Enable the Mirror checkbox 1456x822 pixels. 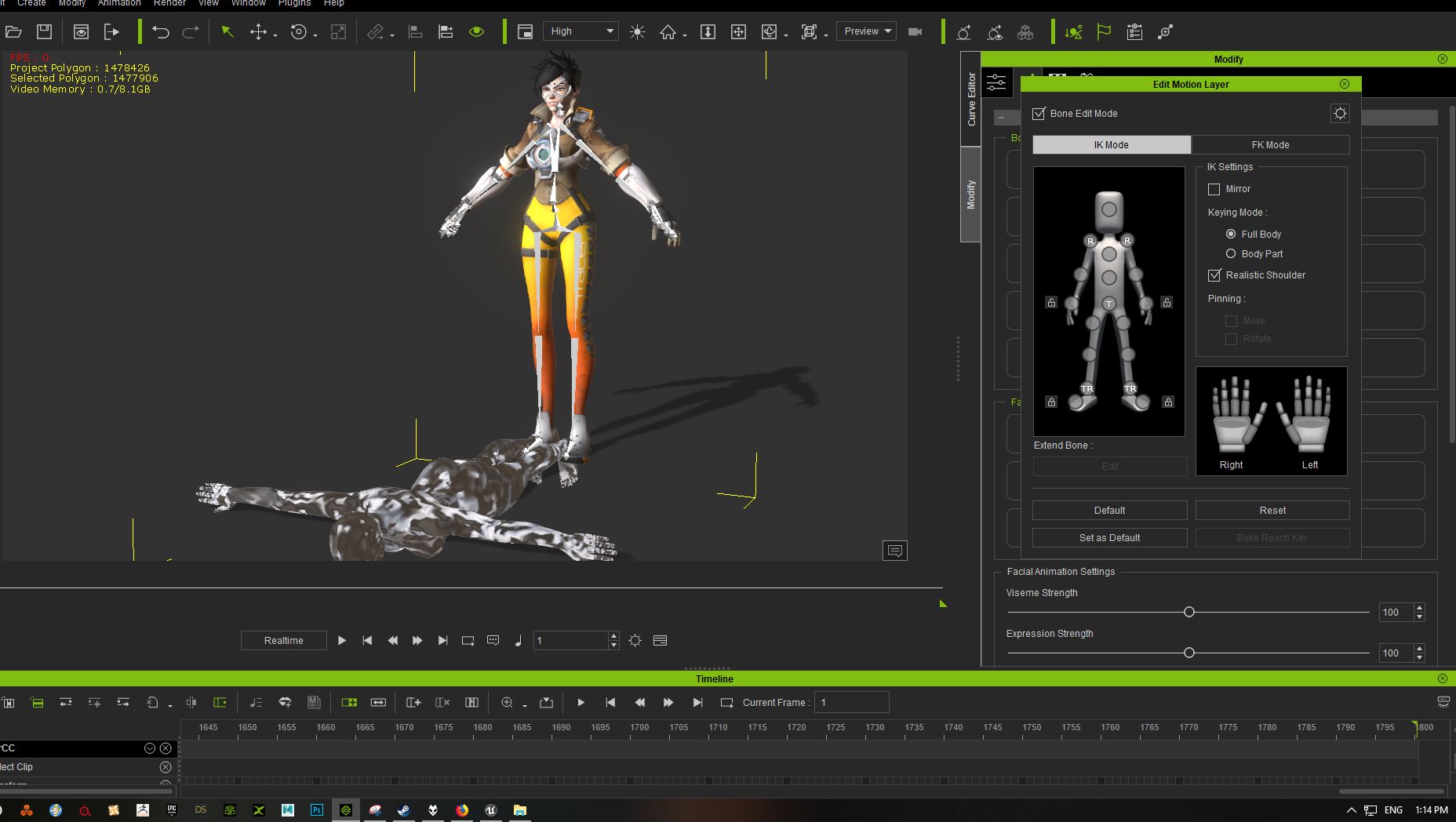[1214, 189]
